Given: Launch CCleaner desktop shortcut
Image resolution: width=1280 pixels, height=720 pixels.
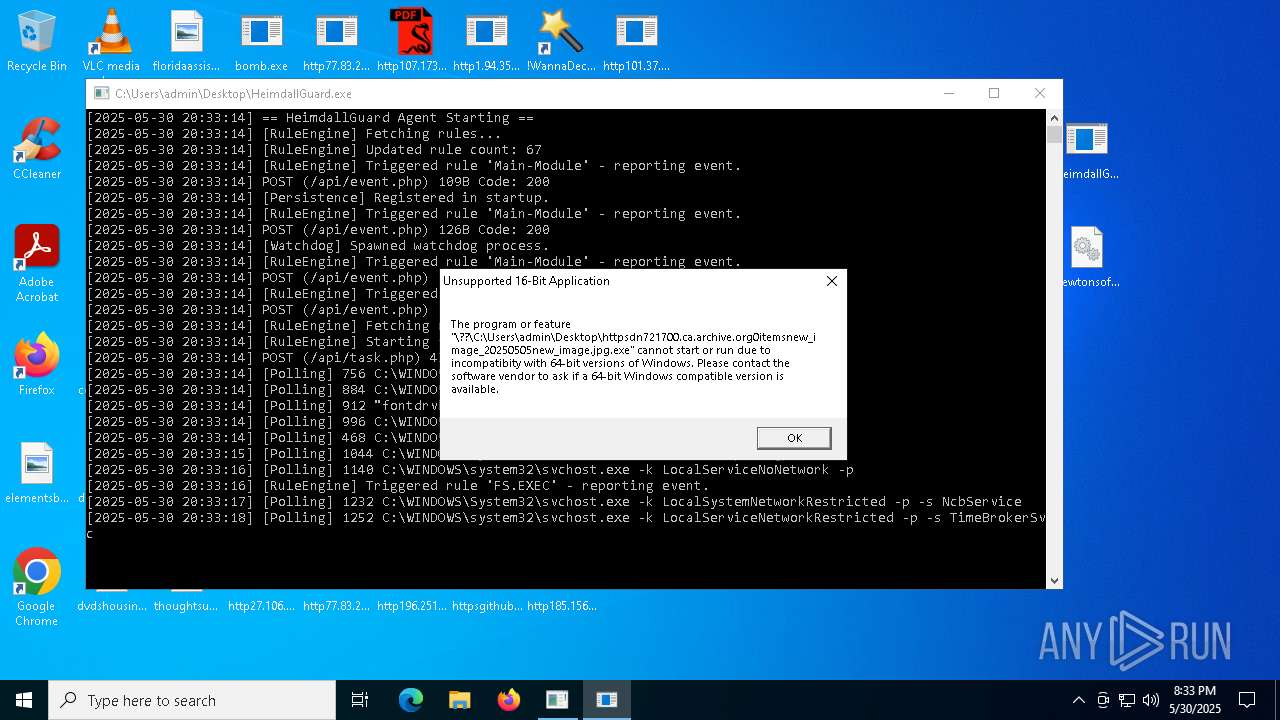Looking at the screenshot, I should coord(37,148).
